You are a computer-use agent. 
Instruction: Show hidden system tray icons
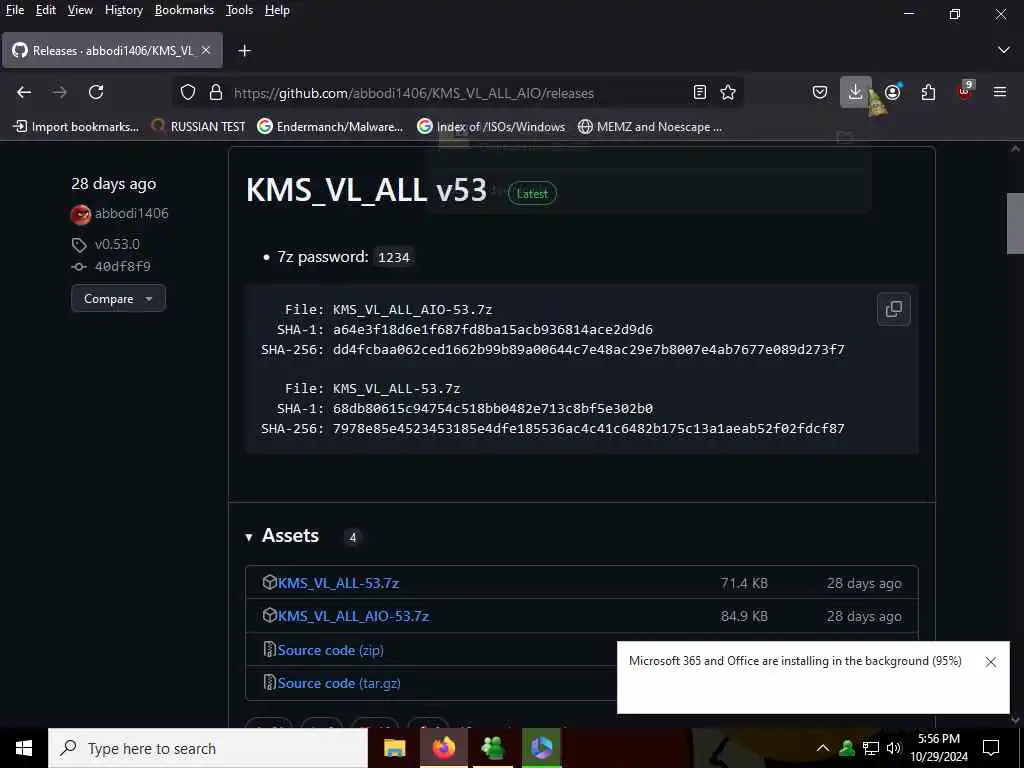pyautogui.click(x=823, y=748)
